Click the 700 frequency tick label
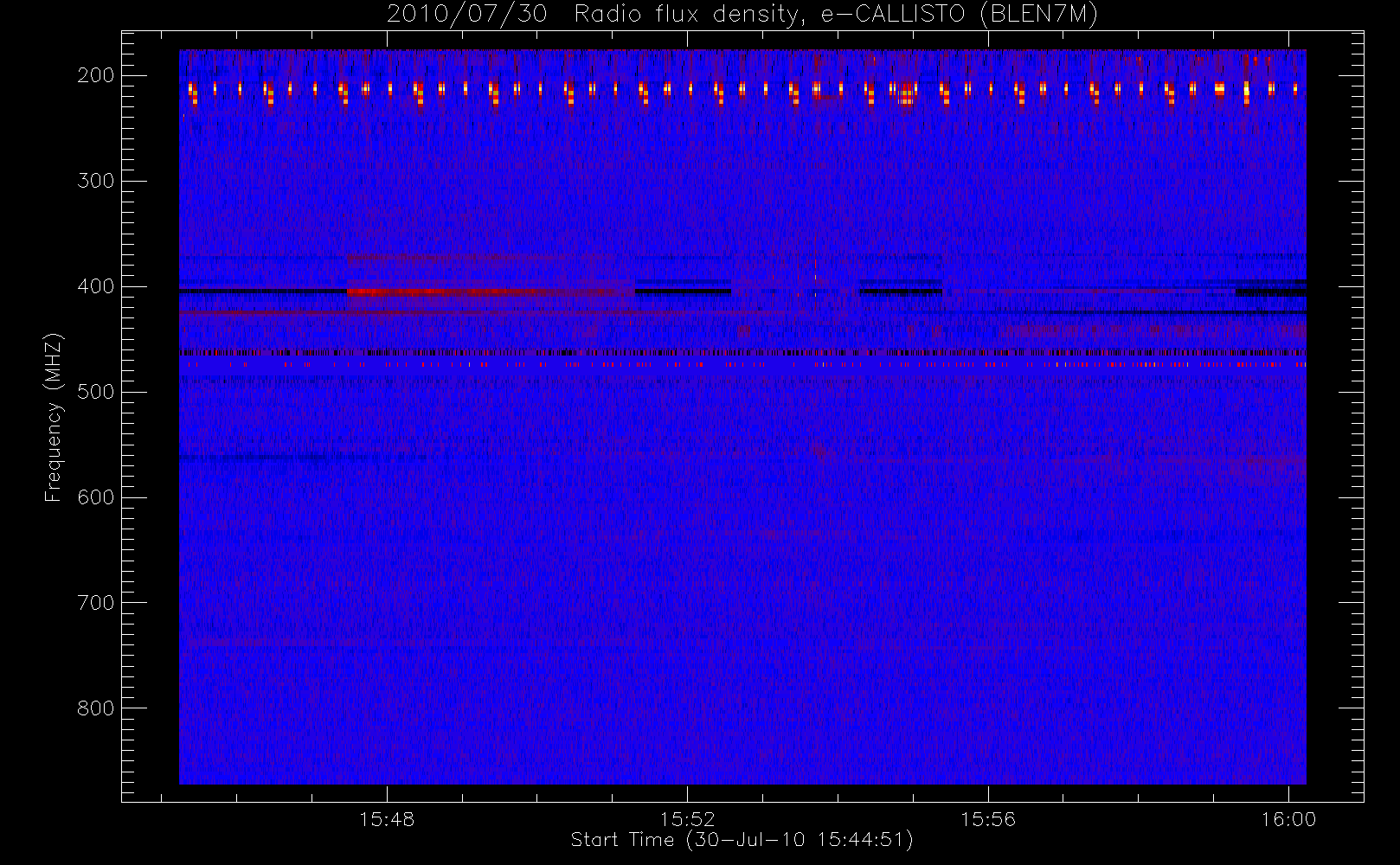 tap(96, 603)
